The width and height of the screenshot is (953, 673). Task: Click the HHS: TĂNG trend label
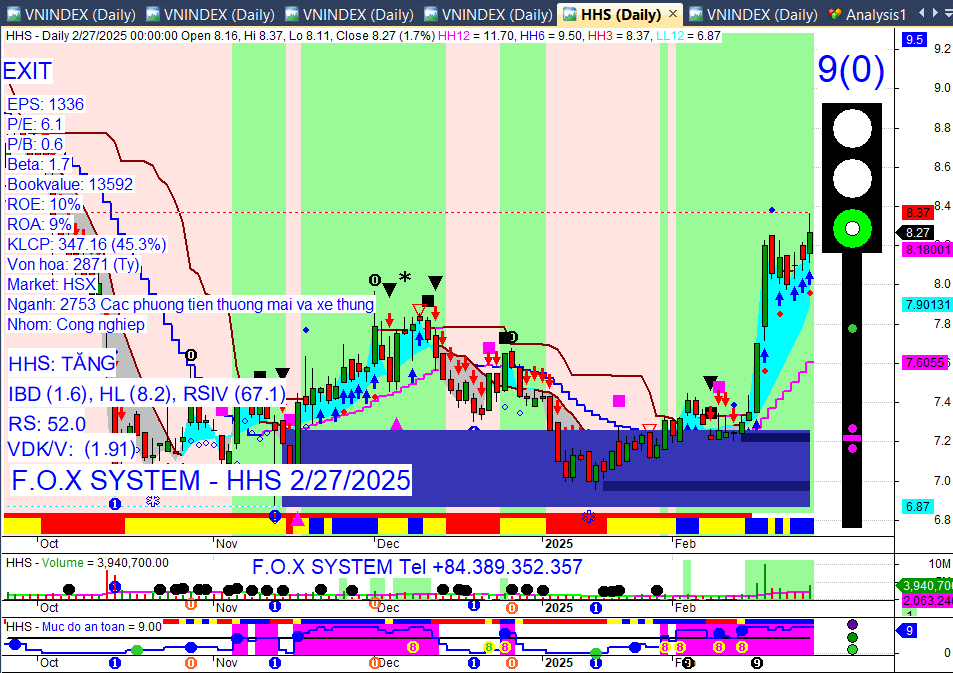[x=62, y=364]
